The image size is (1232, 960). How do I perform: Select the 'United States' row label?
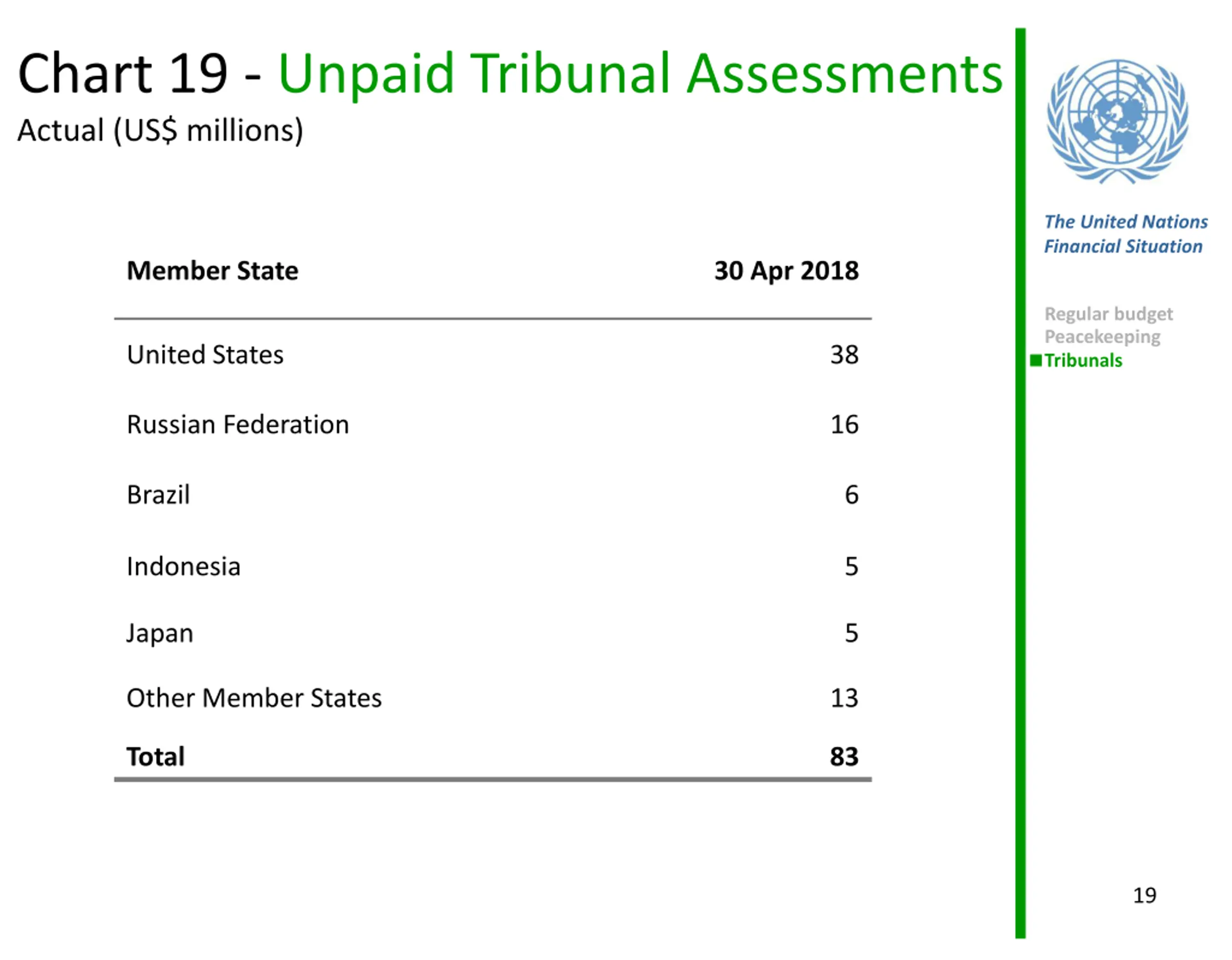(205, 355)
